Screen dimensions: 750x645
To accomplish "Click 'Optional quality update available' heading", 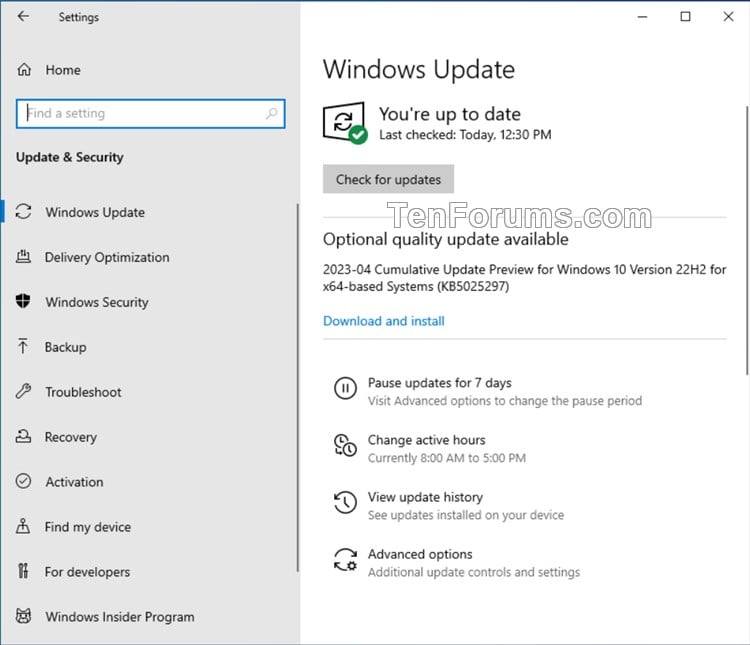I will [x=446, y=239].
